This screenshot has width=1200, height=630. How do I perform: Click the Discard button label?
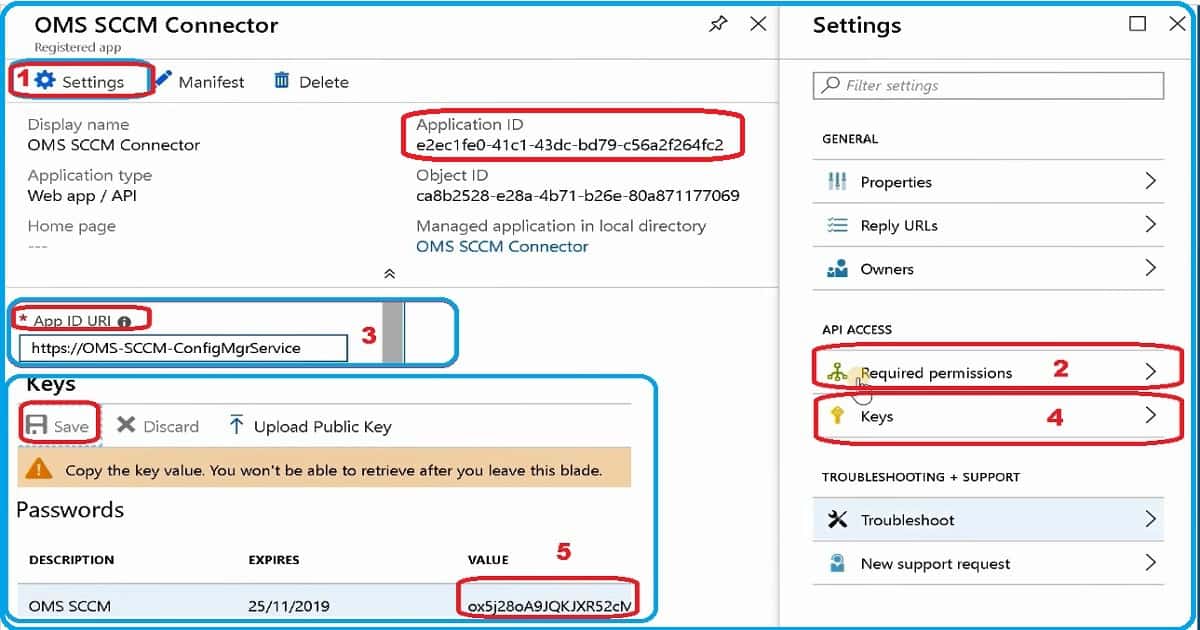(171, 426)
